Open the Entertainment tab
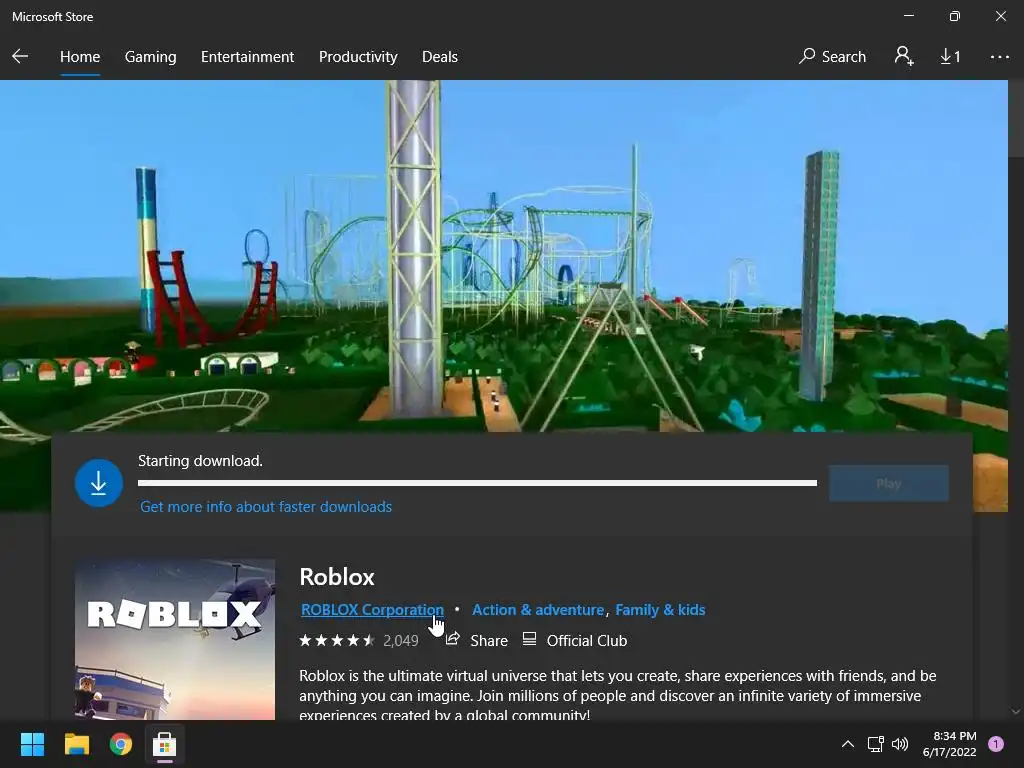This screenshot has height=768, width=1024. (248, 57)
